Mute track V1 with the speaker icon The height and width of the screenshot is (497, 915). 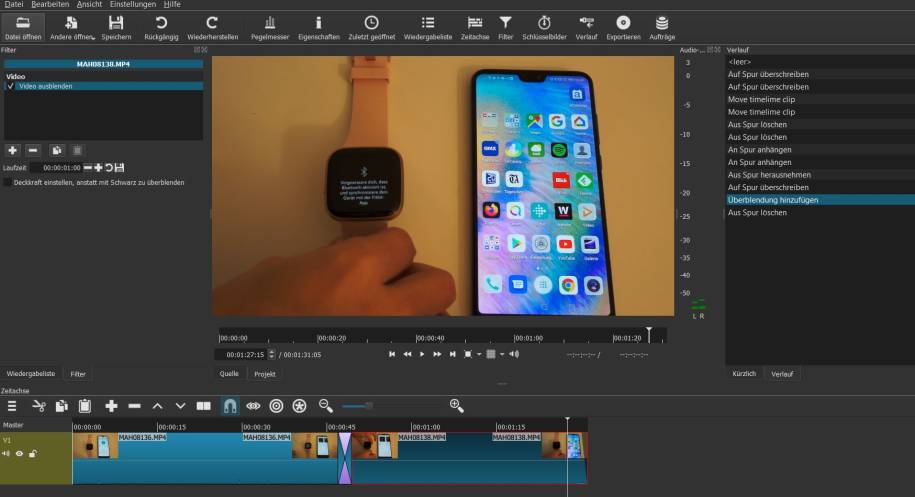tap(6, 454)
